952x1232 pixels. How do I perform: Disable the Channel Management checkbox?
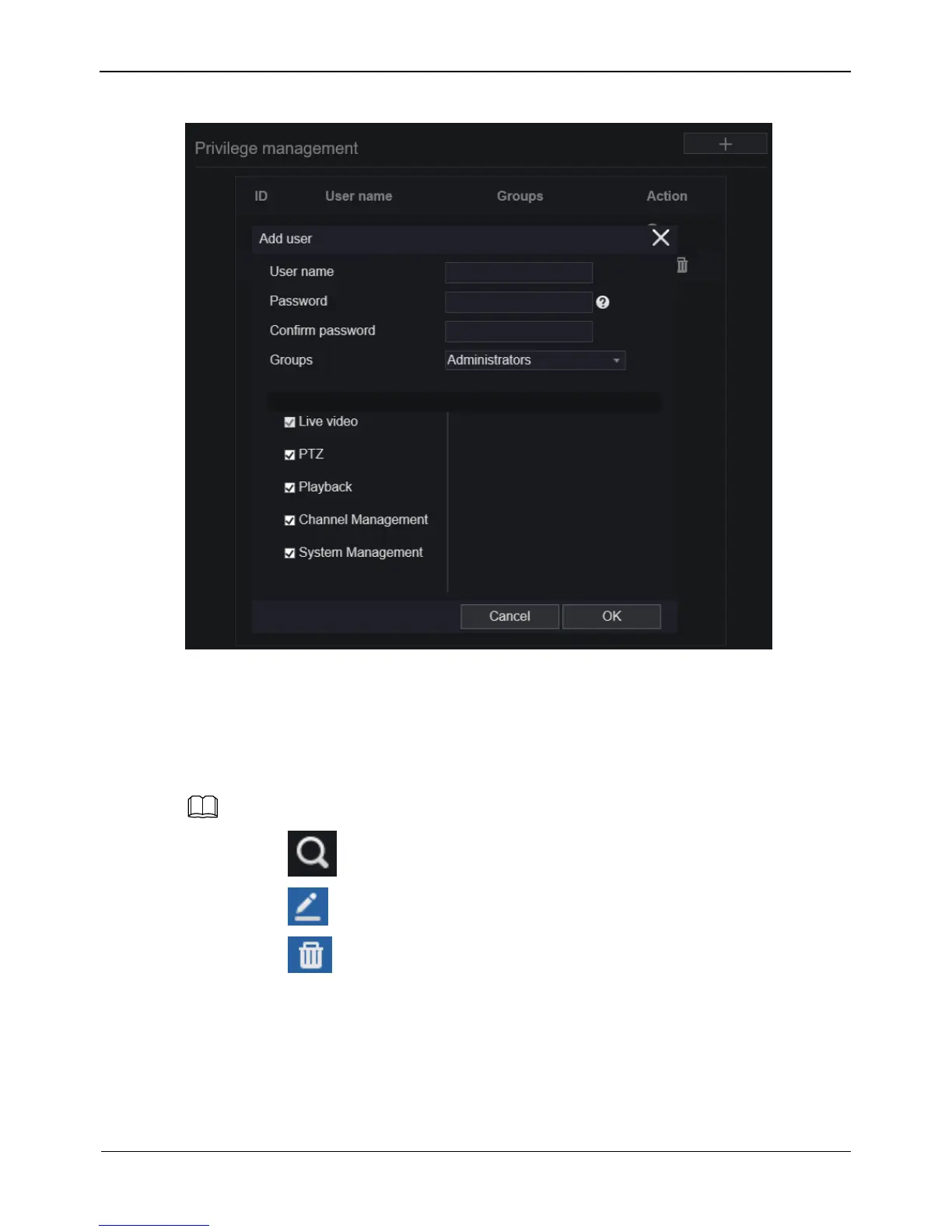coord(289,520)
